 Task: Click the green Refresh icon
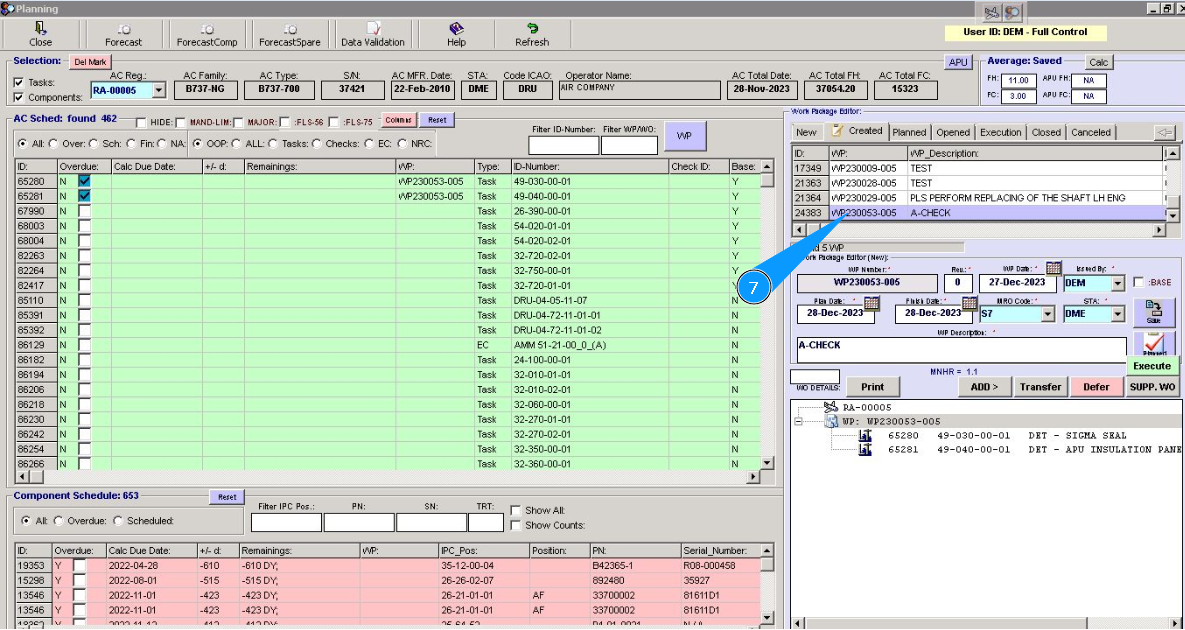click(532, 30)
